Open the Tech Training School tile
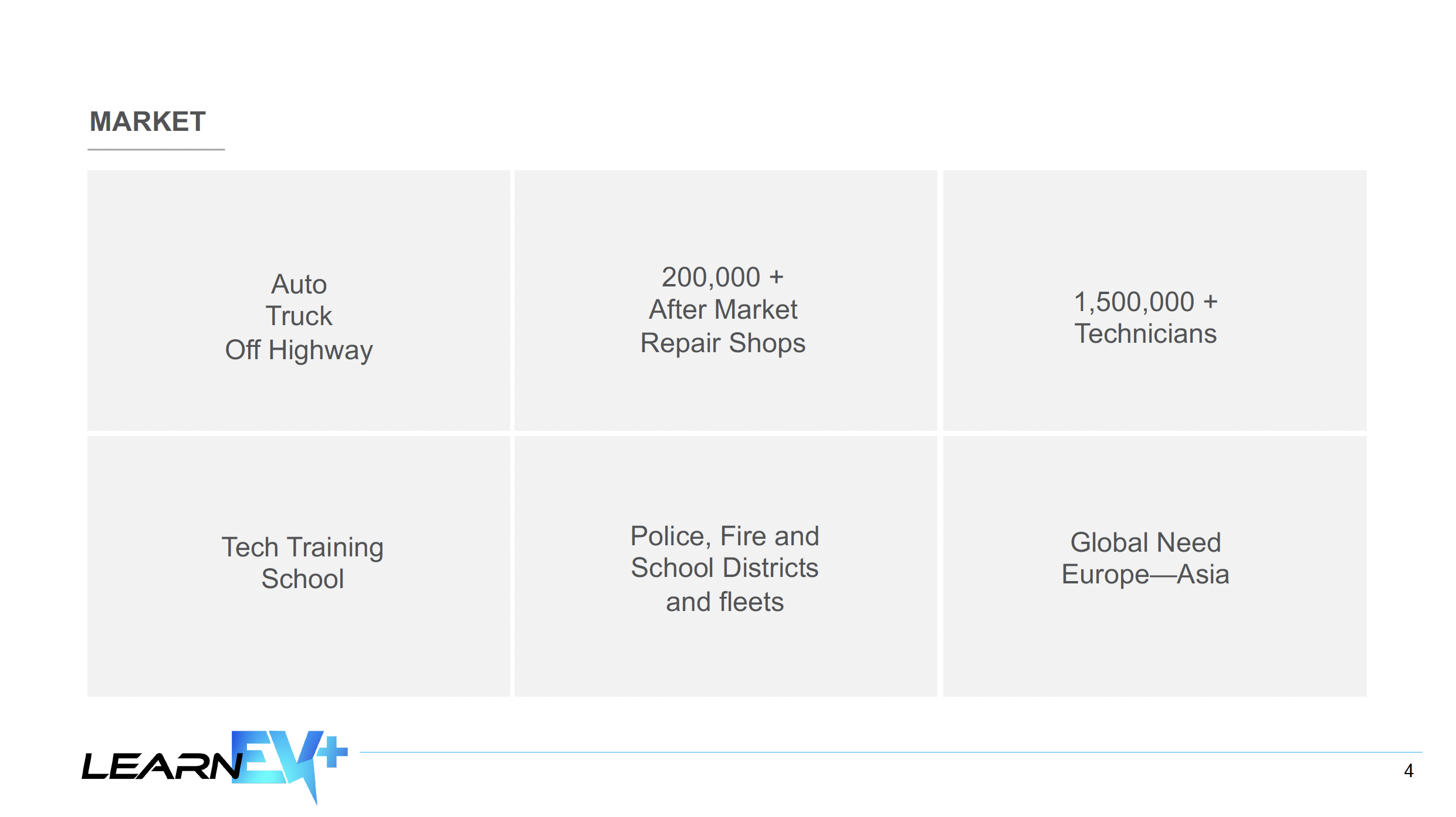The image size is (1456, 817). click(299, 566)
